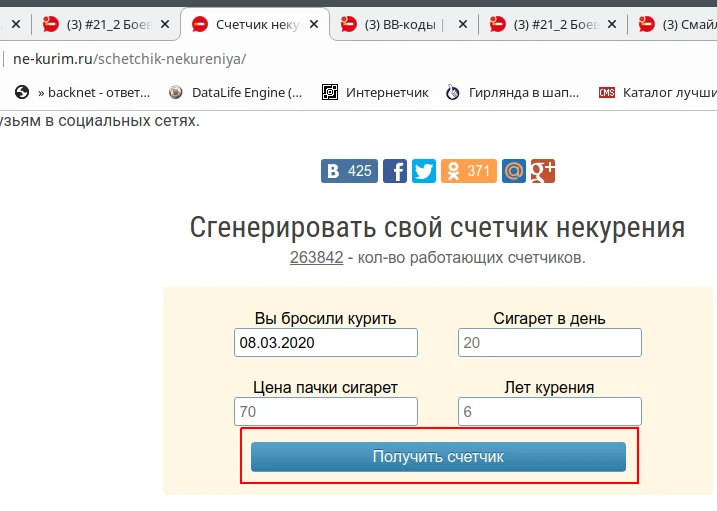
Task: Close the #21_2 Боев tab after ВВ-коды
Action: click(612, 24)
